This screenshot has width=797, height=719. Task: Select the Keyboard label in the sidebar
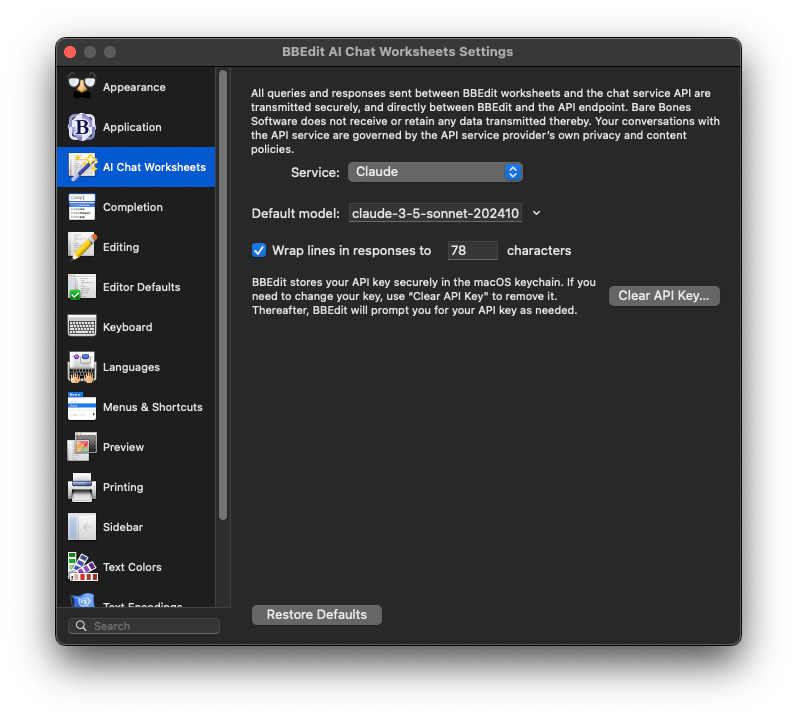click(128, 327)
